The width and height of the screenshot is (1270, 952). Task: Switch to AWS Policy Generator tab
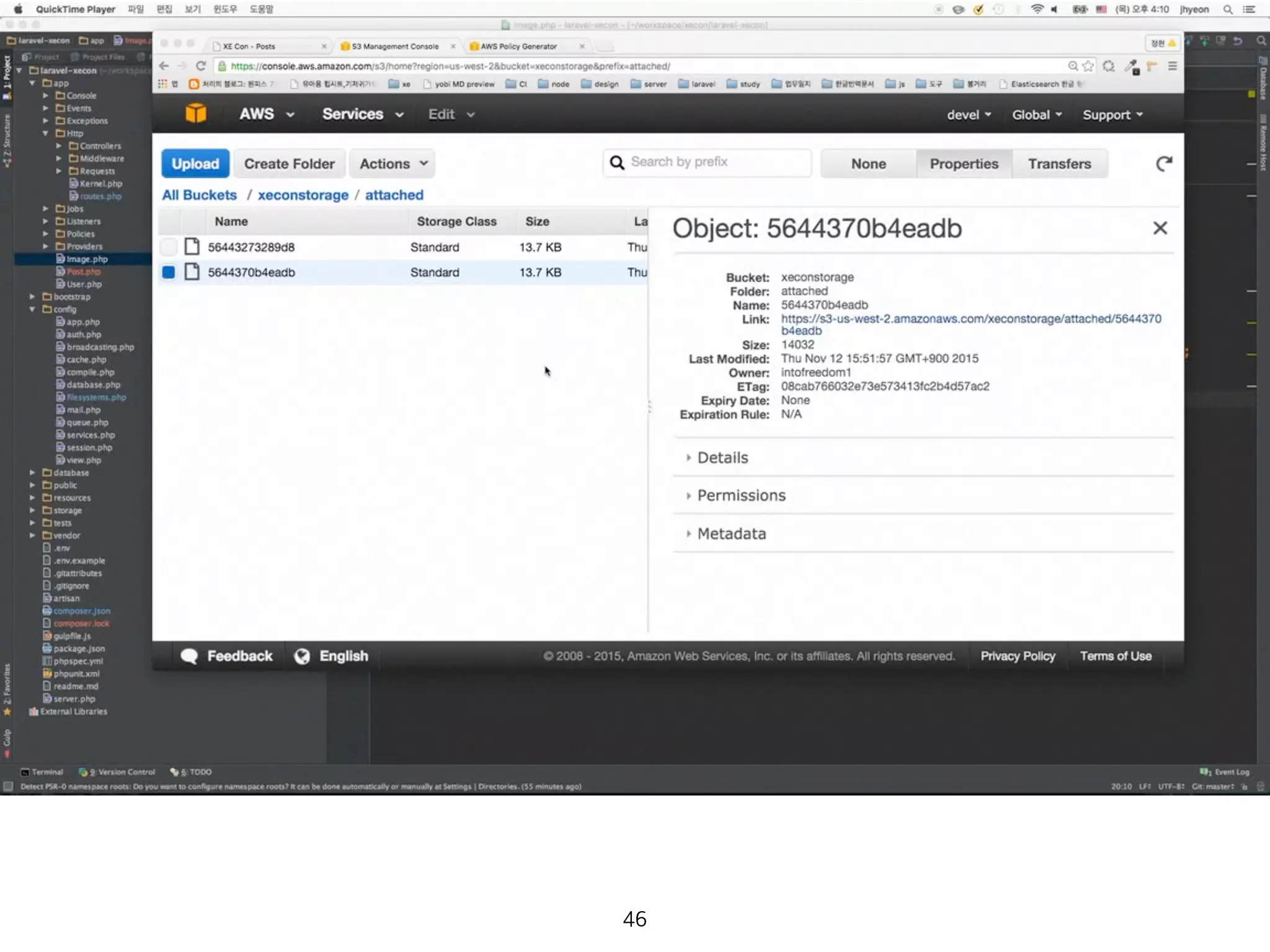(518, 46)
